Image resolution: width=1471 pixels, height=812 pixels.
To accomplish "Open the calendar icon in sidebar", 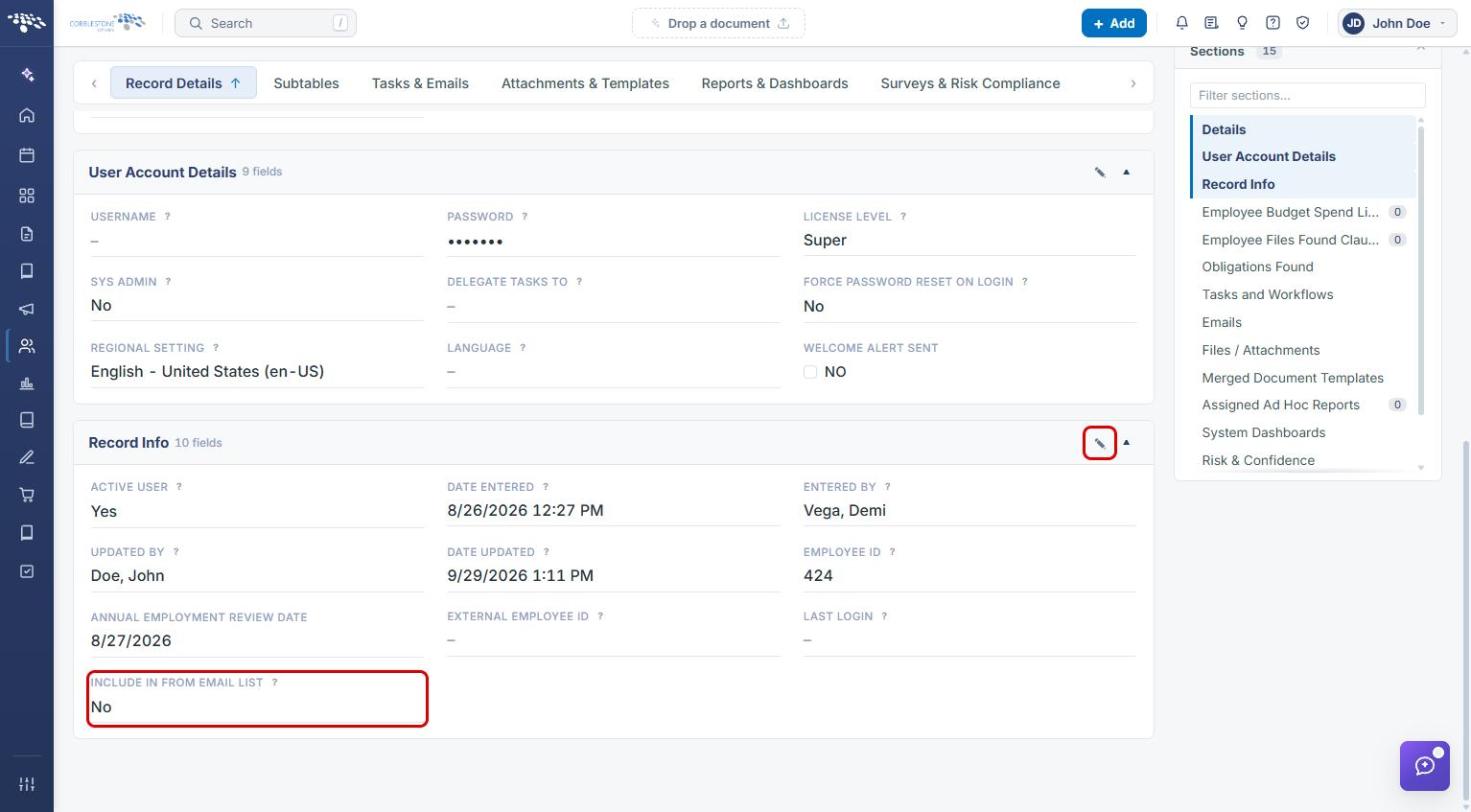I will [x=27, y=155].
